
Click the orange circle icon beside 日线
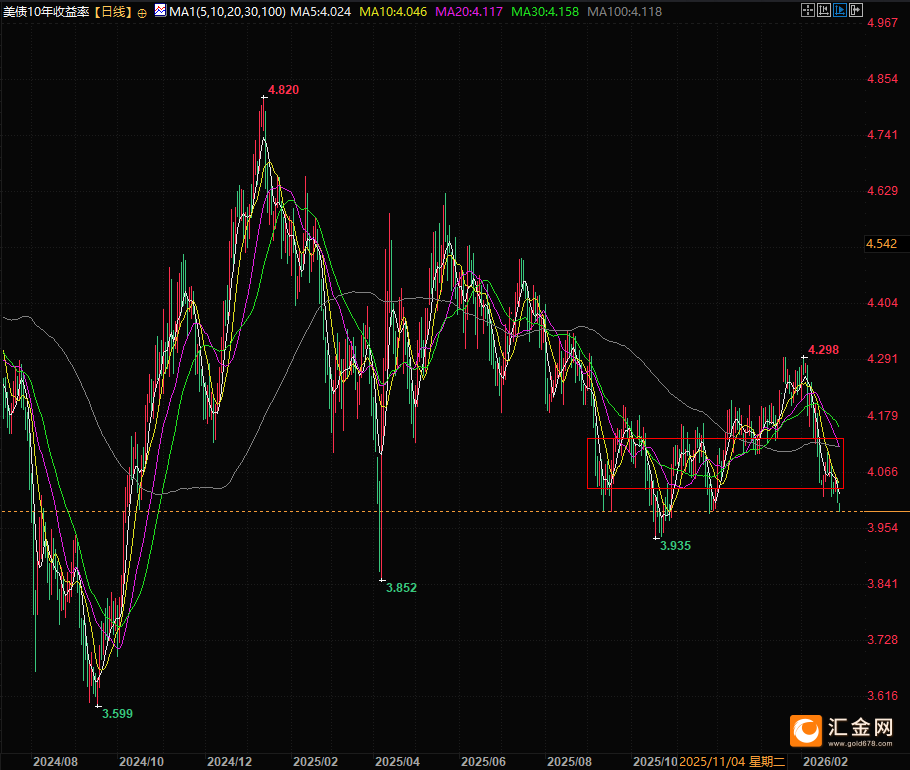[x=141, y=12]
